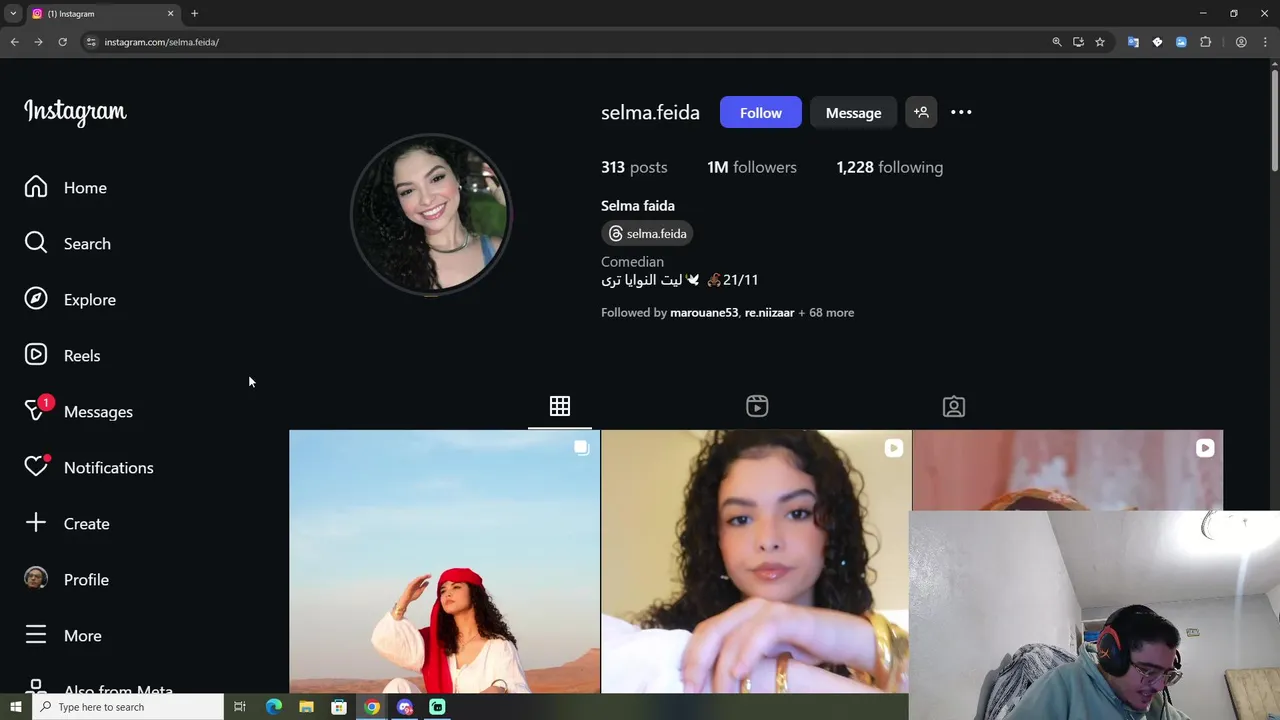Expand the More menu in sidebar

pos(63,636)
